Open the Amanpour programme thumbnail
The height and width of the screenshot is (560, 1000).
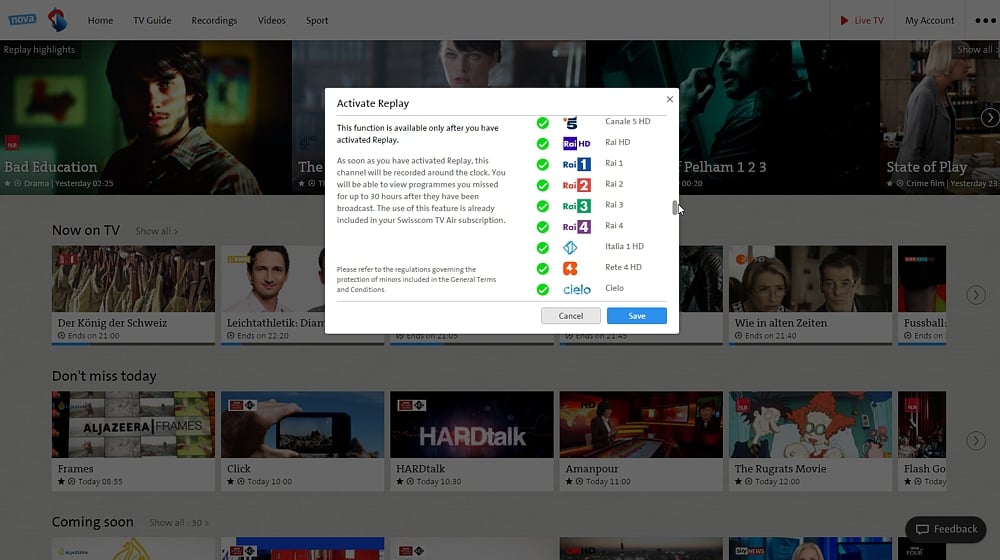(x=641, y=425)
